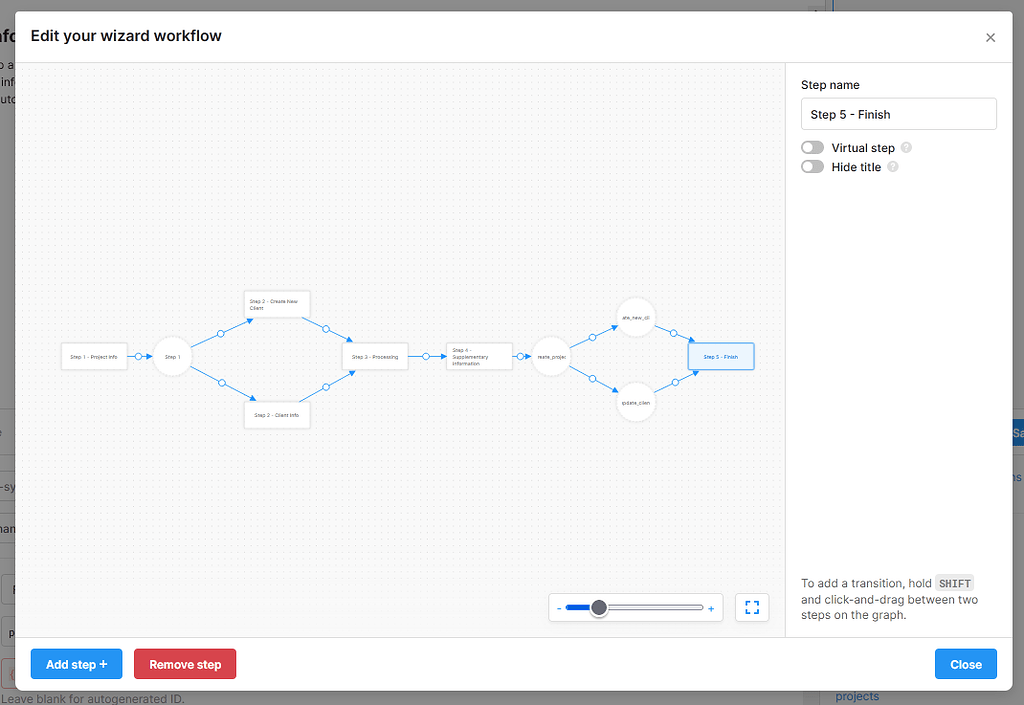Click the zoom slider handle
This screenshot has height=705, width=1024.
pos(599,607)
